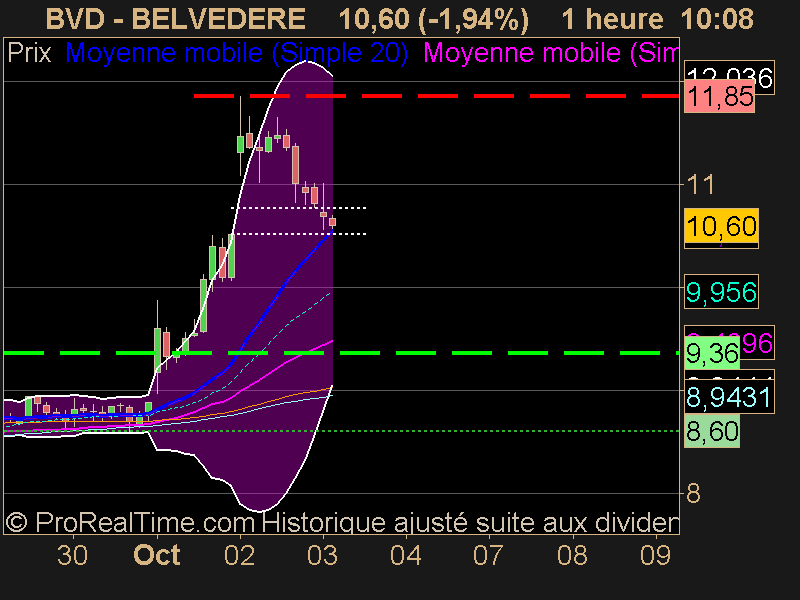Click the date 30 on time axis
Screen dimensions: 800x600
tap(72, 555)
